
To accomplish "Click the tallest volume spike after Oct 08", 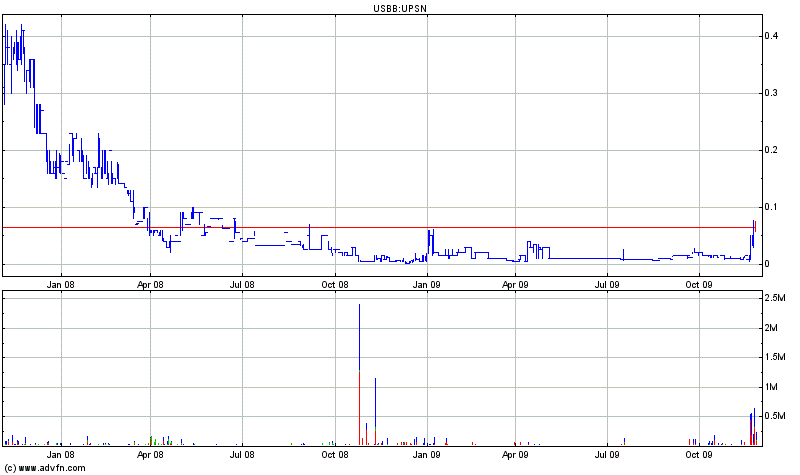I will coord(359,370).
